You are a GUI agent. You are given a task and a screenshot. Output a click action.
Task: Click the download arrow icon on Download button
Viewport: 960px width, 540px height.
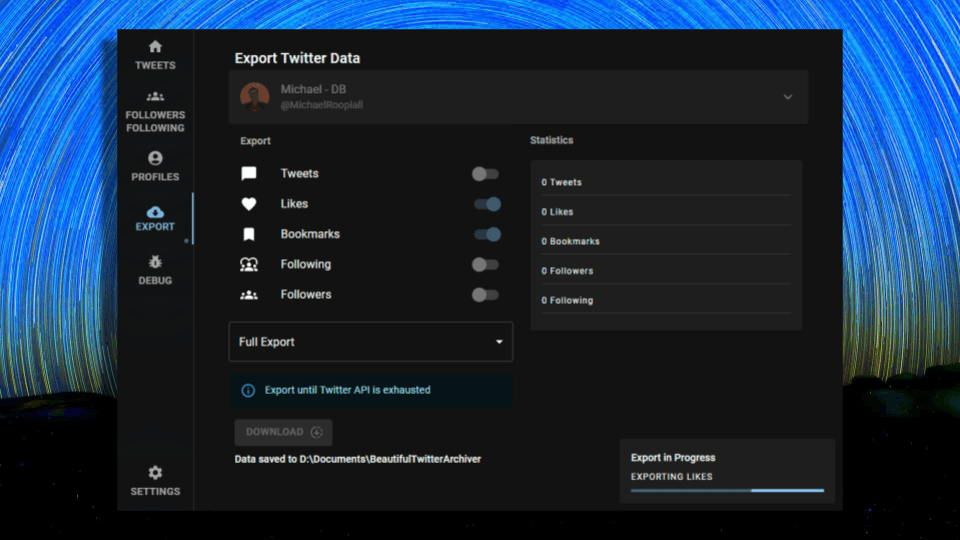coord(317,432)
